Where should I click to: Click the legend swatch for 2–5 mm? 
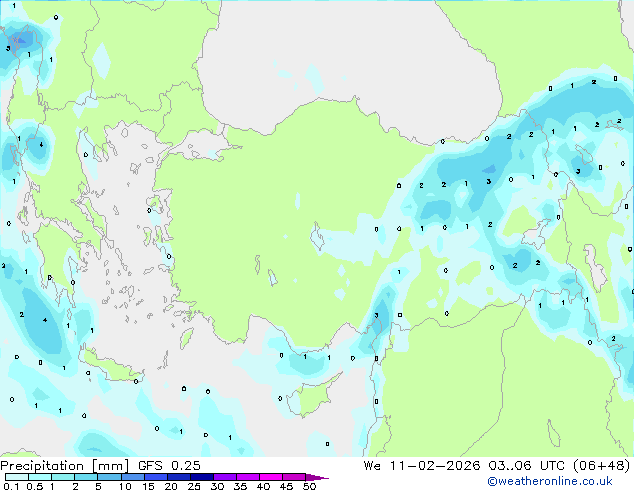(x=86, y=477)
